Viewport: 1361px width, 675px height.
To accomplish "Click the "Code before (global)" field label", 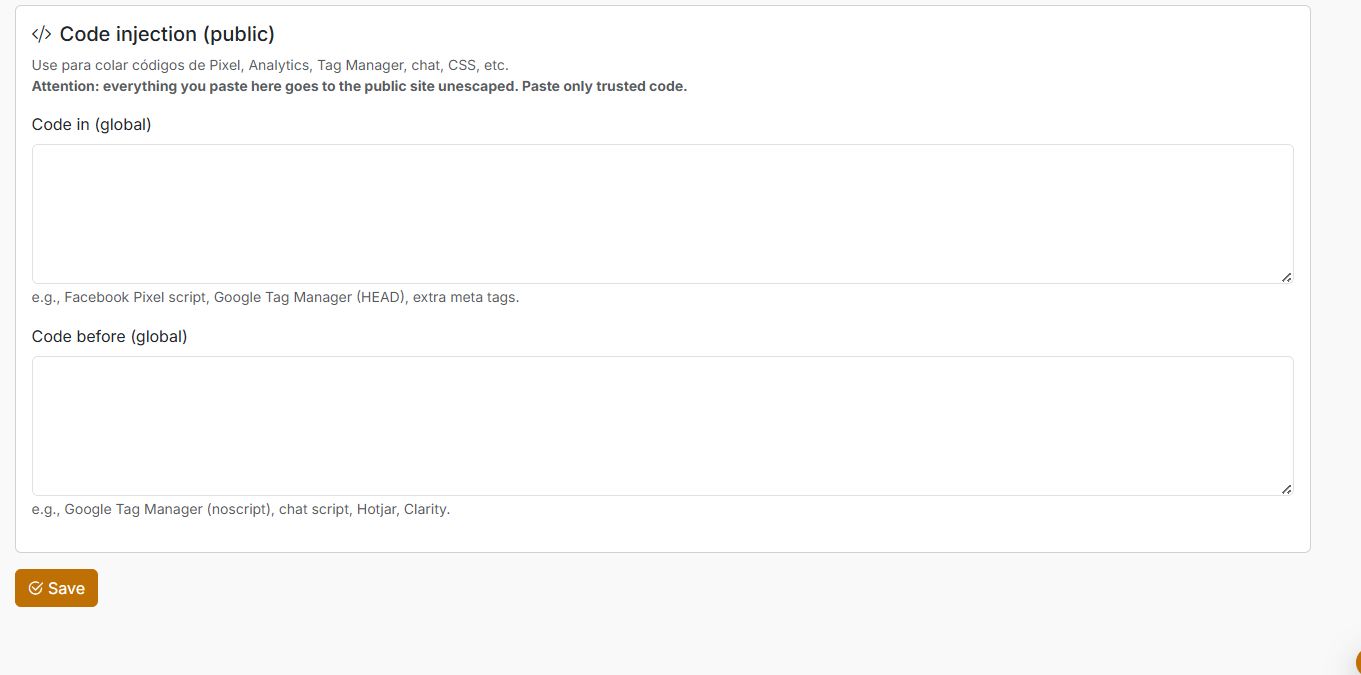I will 109,337.
